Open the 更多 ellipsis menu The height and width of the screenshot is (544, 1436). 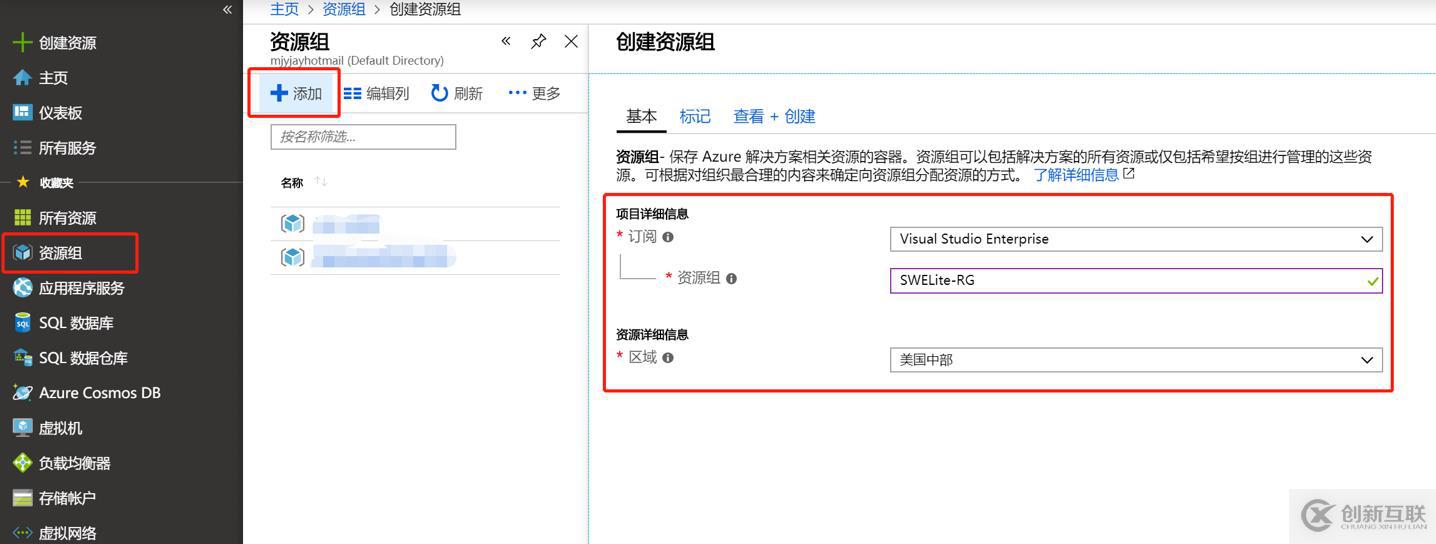[534, 93]
